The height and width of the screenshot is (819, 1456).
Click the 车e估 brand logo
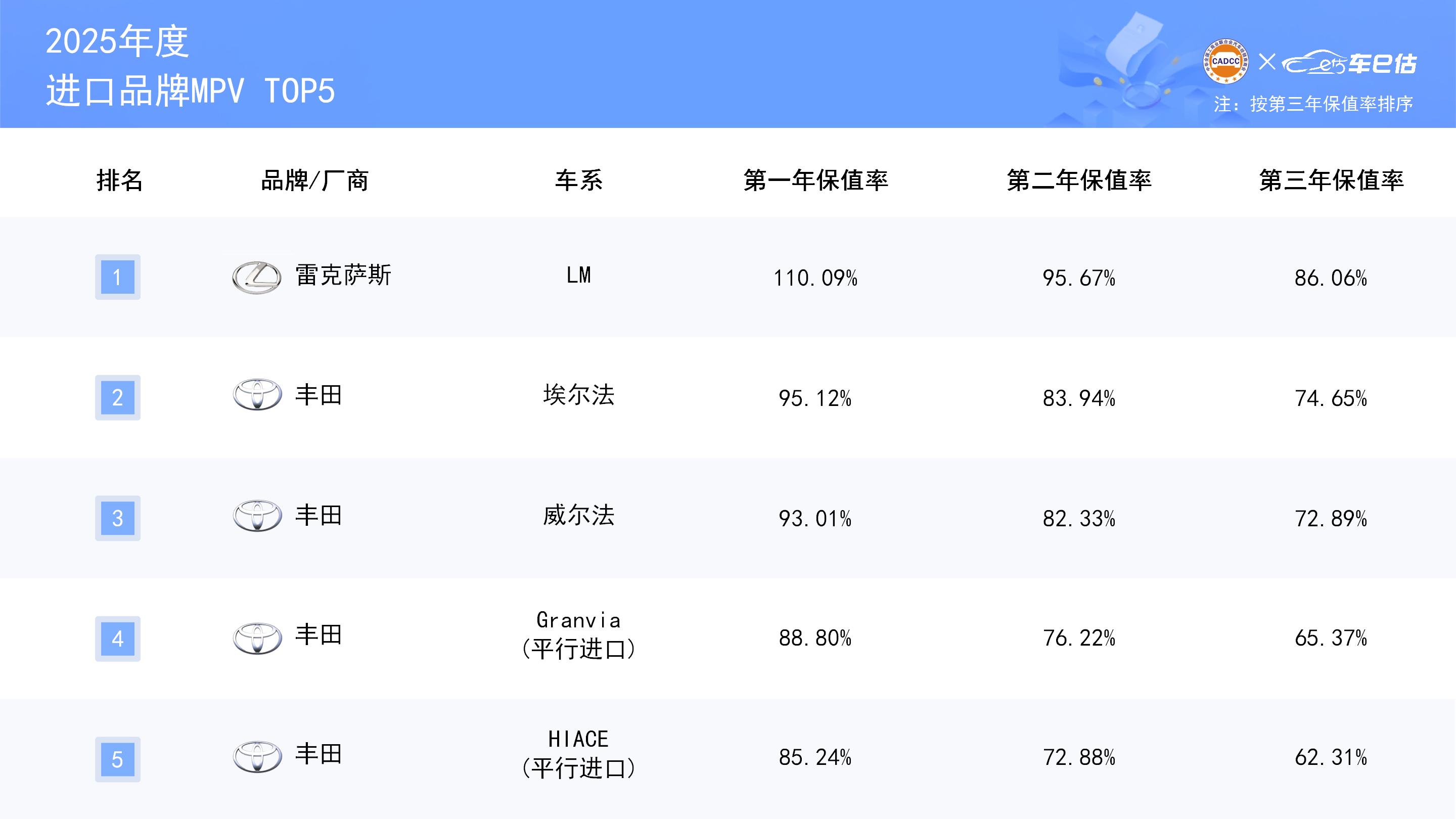(x=1350, y=63)
